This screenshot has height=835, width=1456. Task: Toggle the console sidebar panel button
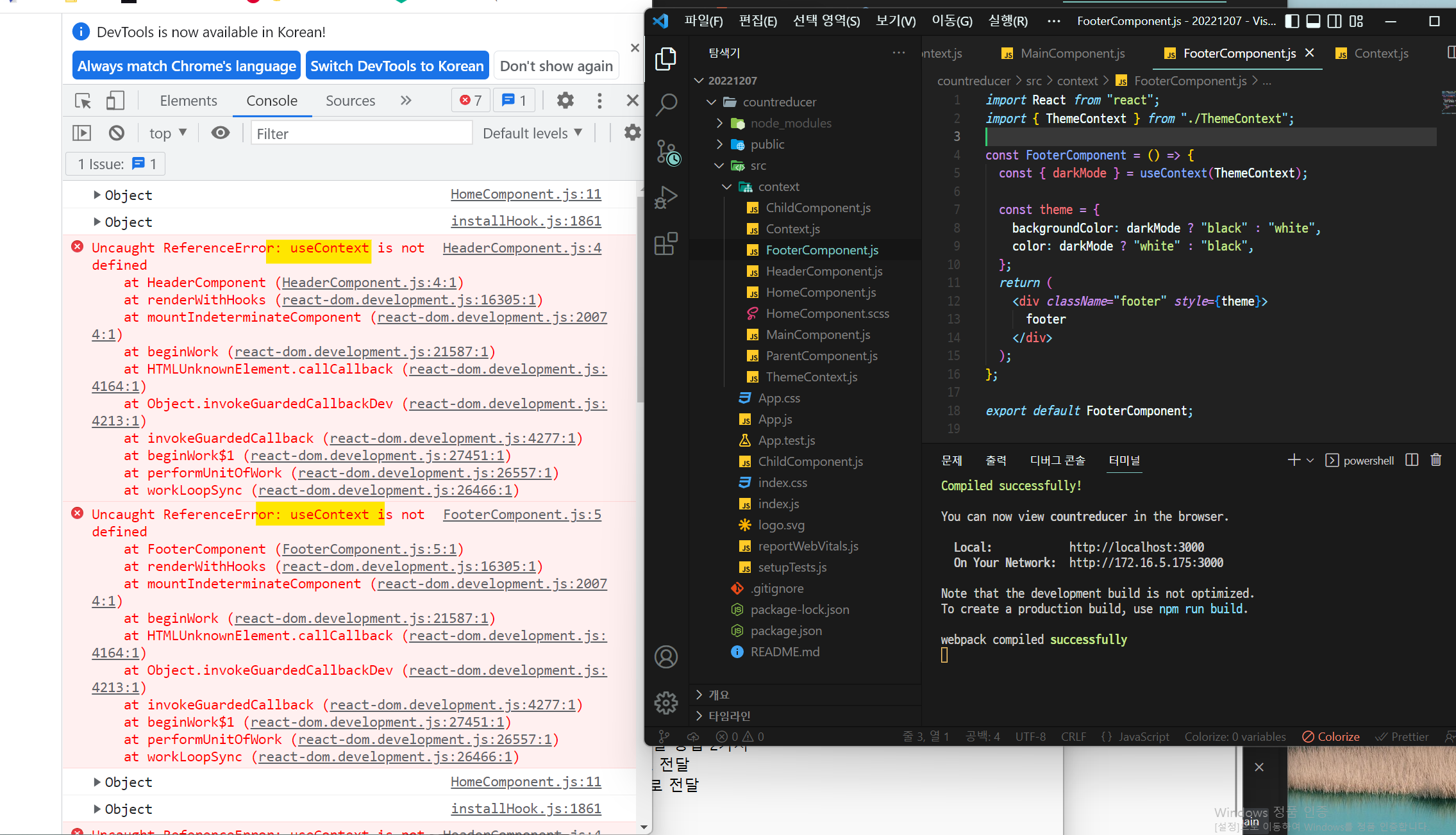81,133
